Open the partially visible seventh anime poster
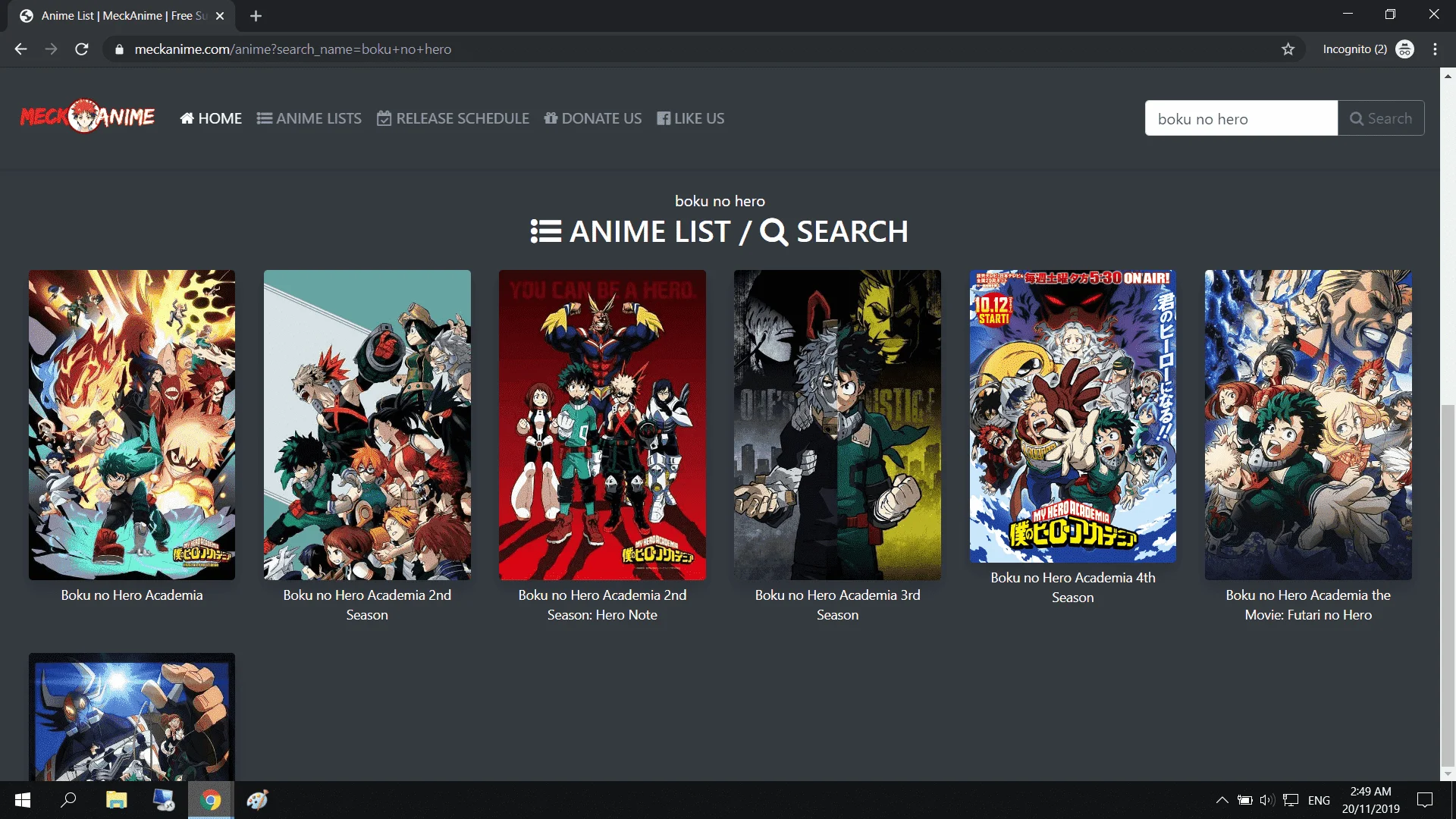The image size is (1456, 819). [x=132, y=717]
